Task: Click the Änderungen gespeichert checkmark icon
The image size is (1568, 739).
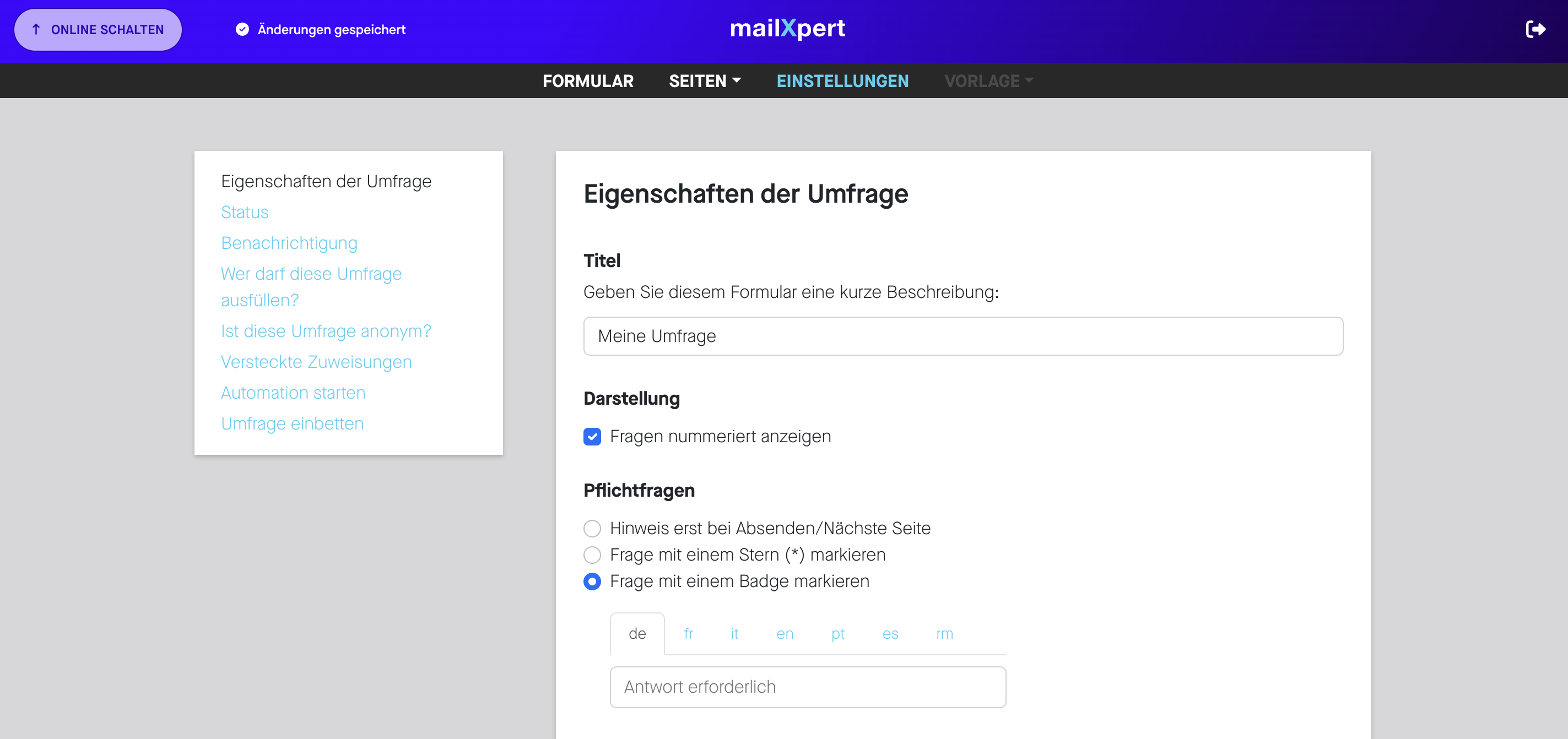Action: pyautogui.click(x=242, y=29)
